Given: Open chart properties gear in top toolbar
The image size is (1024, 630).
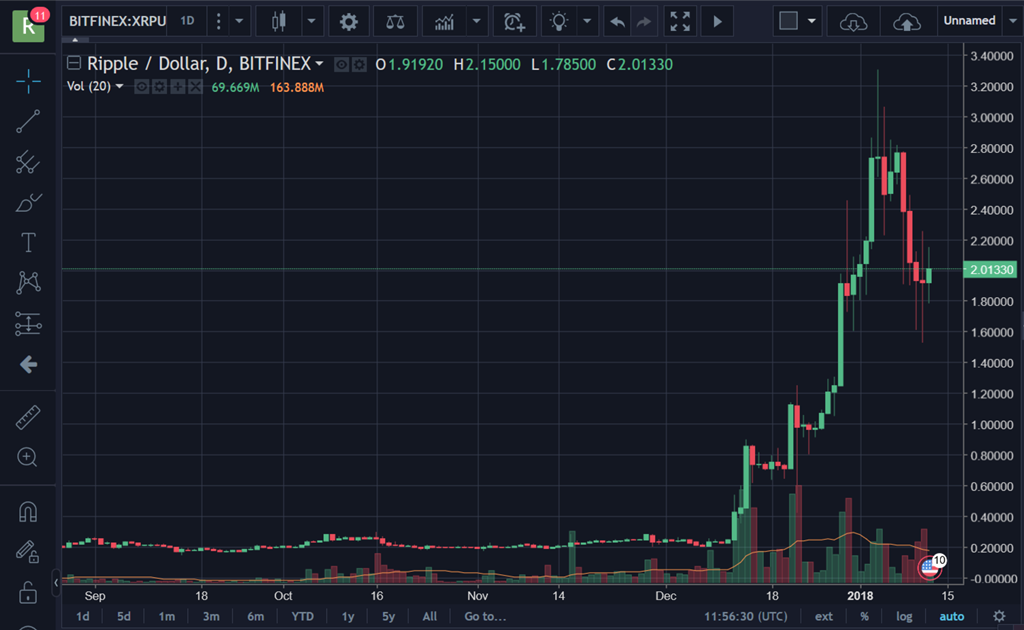Looking at the screenshot, I should [349, 22].
